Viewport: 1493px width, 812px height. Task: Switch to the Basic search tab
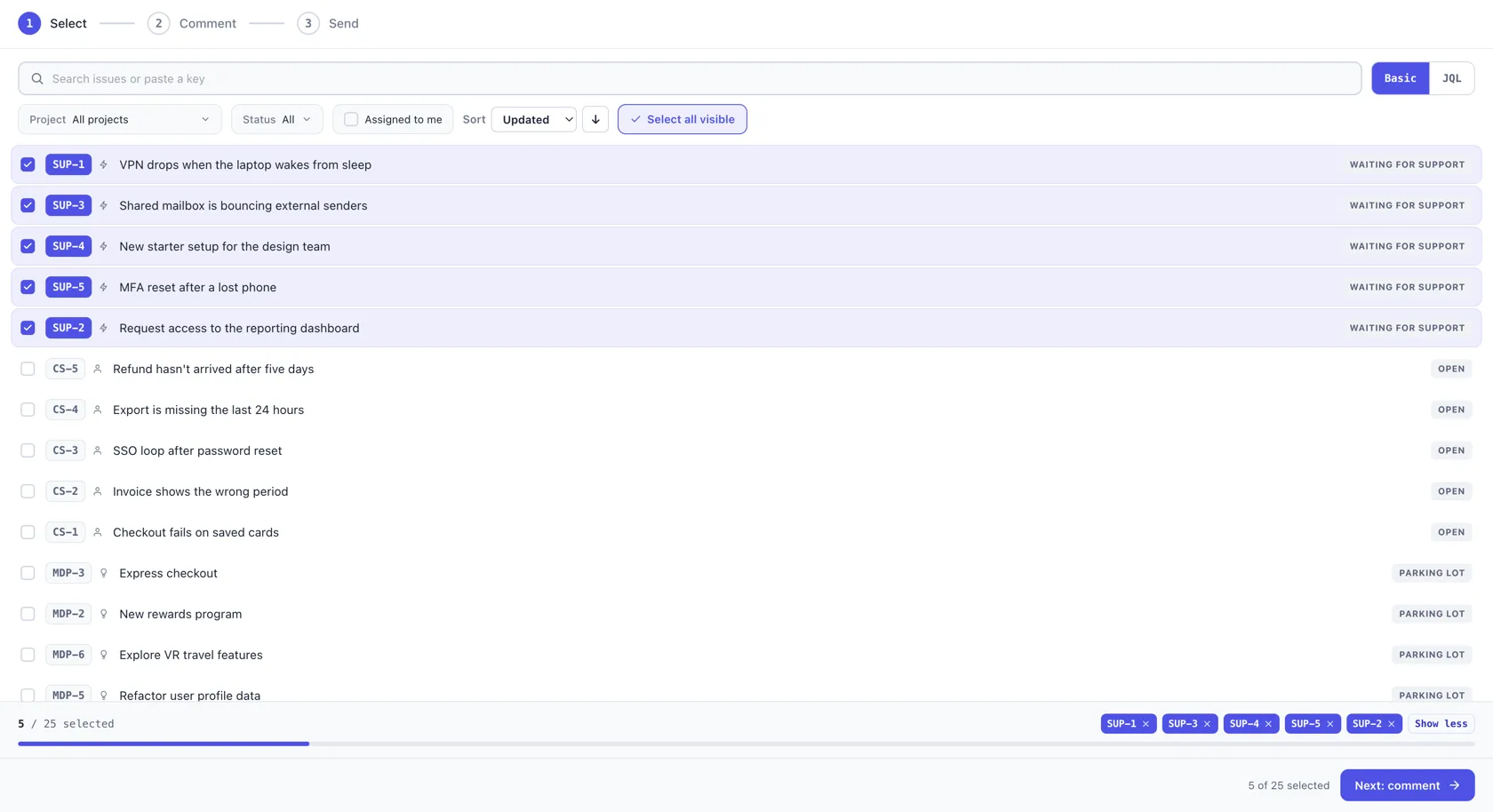[x=1401, y=78]
